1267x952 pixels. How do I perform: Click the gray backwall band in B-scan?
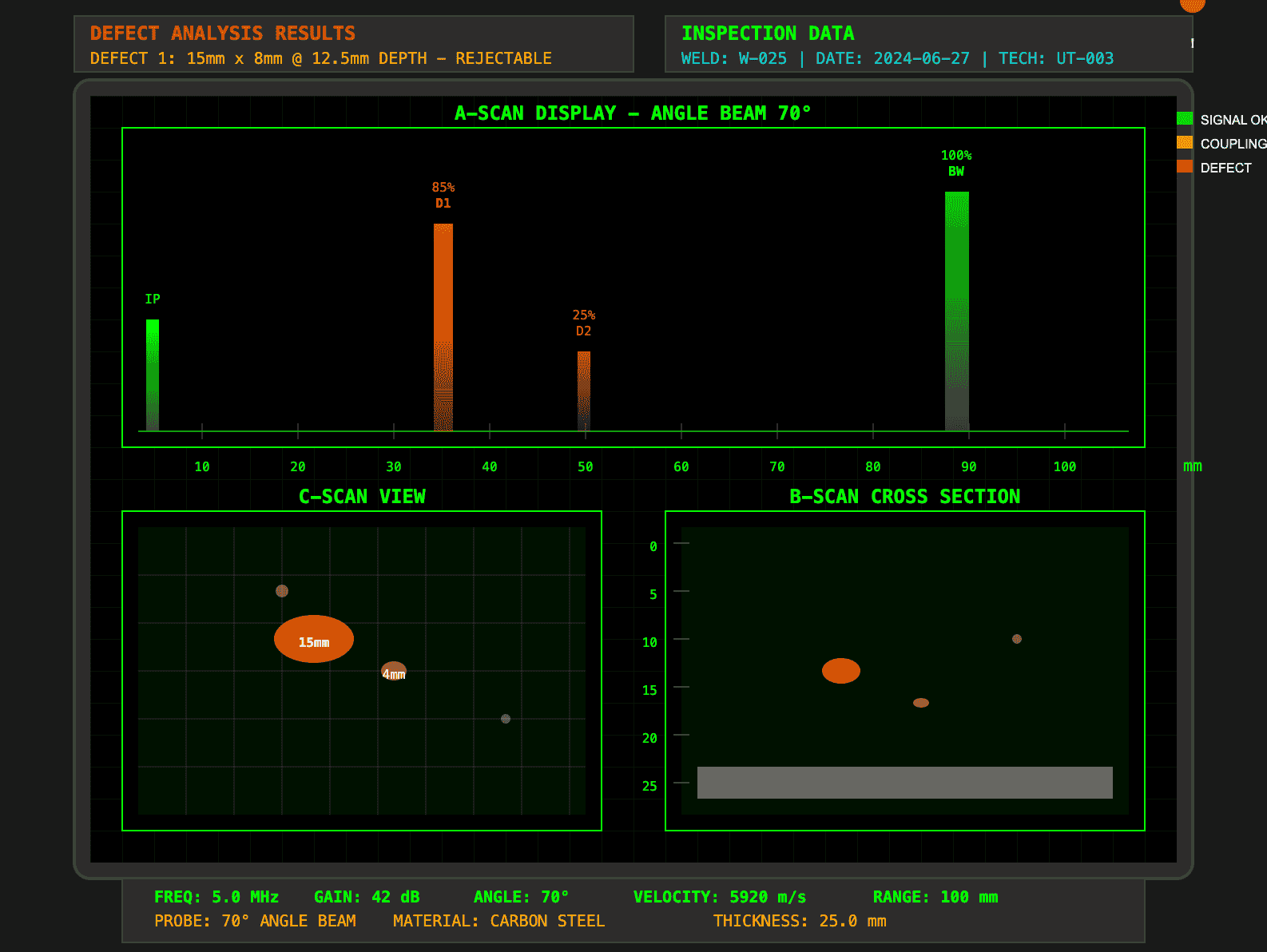(x=905, y=783)
